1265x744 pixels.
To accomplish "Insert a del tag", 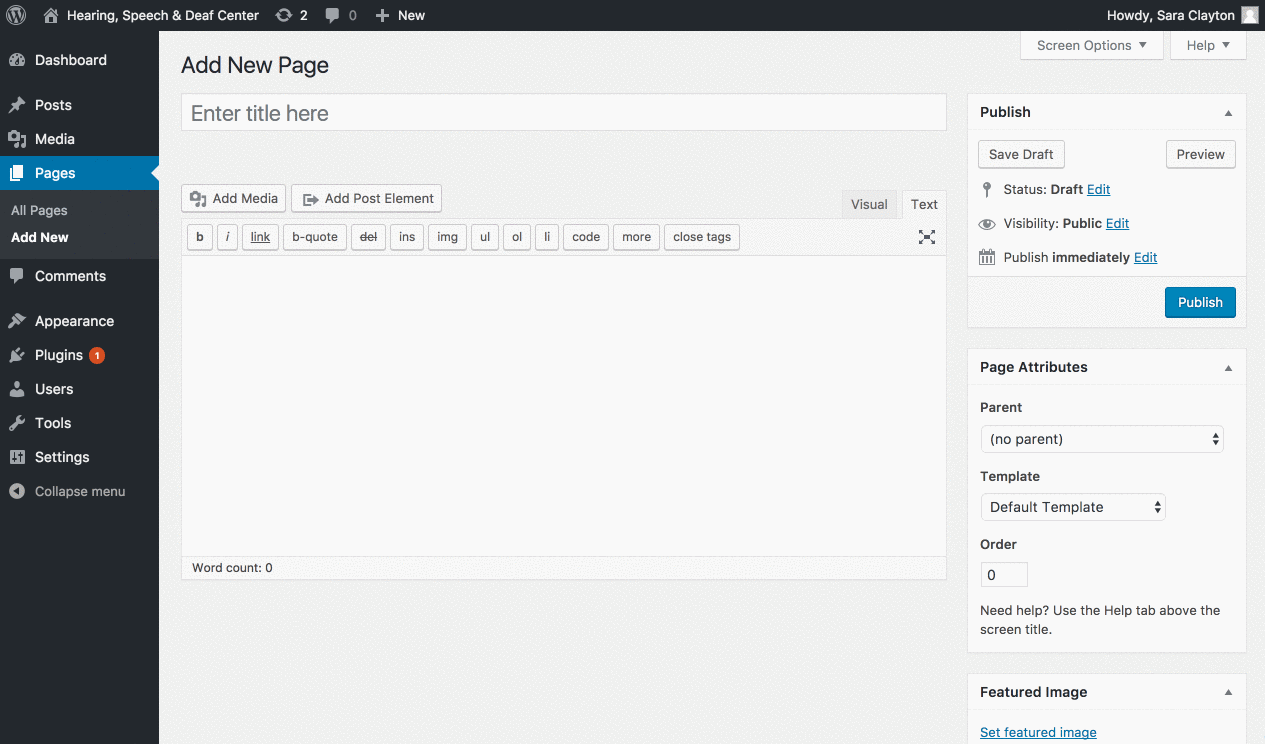I will click(x=368, y=237).
